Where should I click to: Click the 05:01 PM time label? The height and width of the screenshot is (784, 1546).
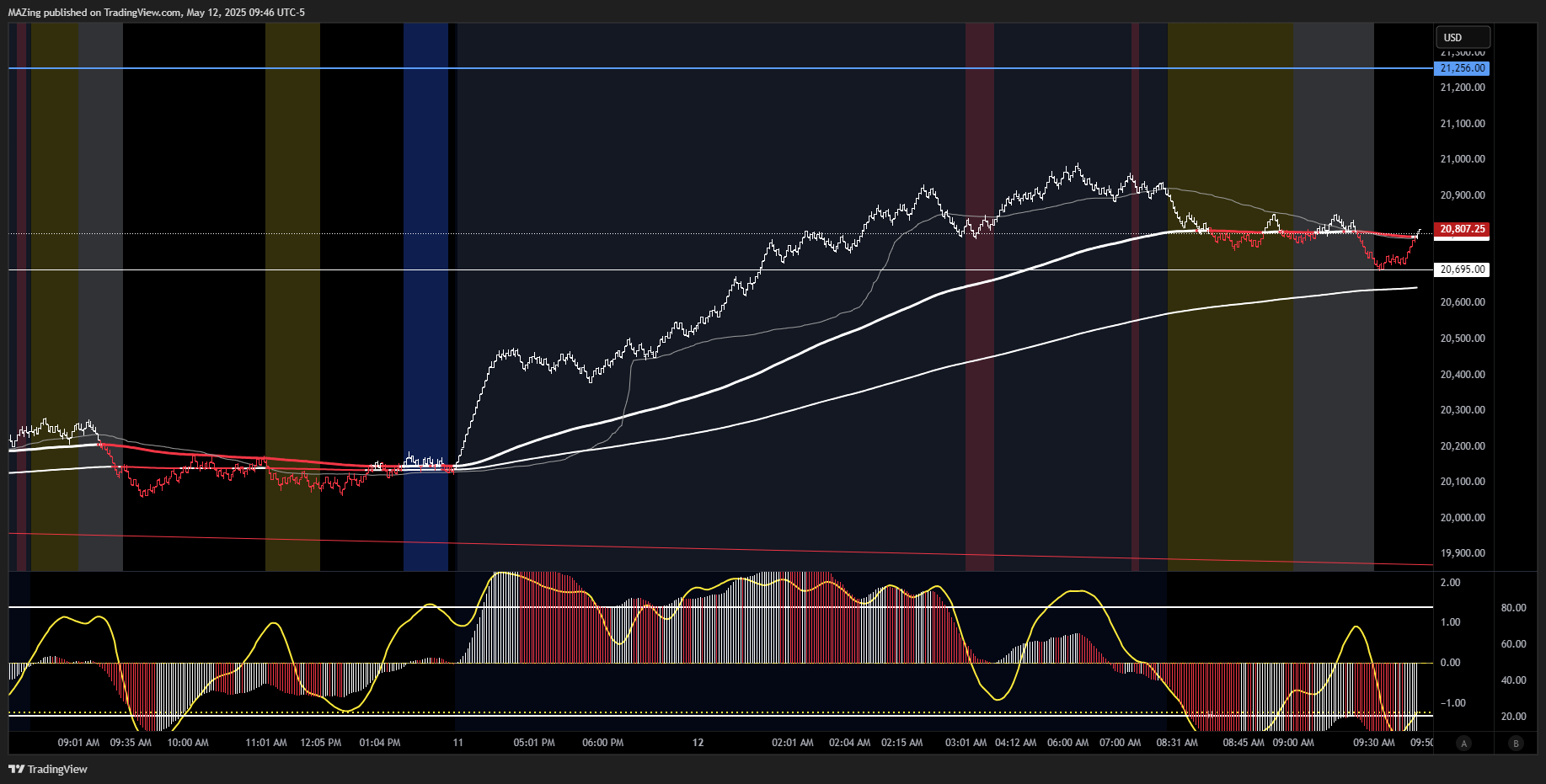534,743
